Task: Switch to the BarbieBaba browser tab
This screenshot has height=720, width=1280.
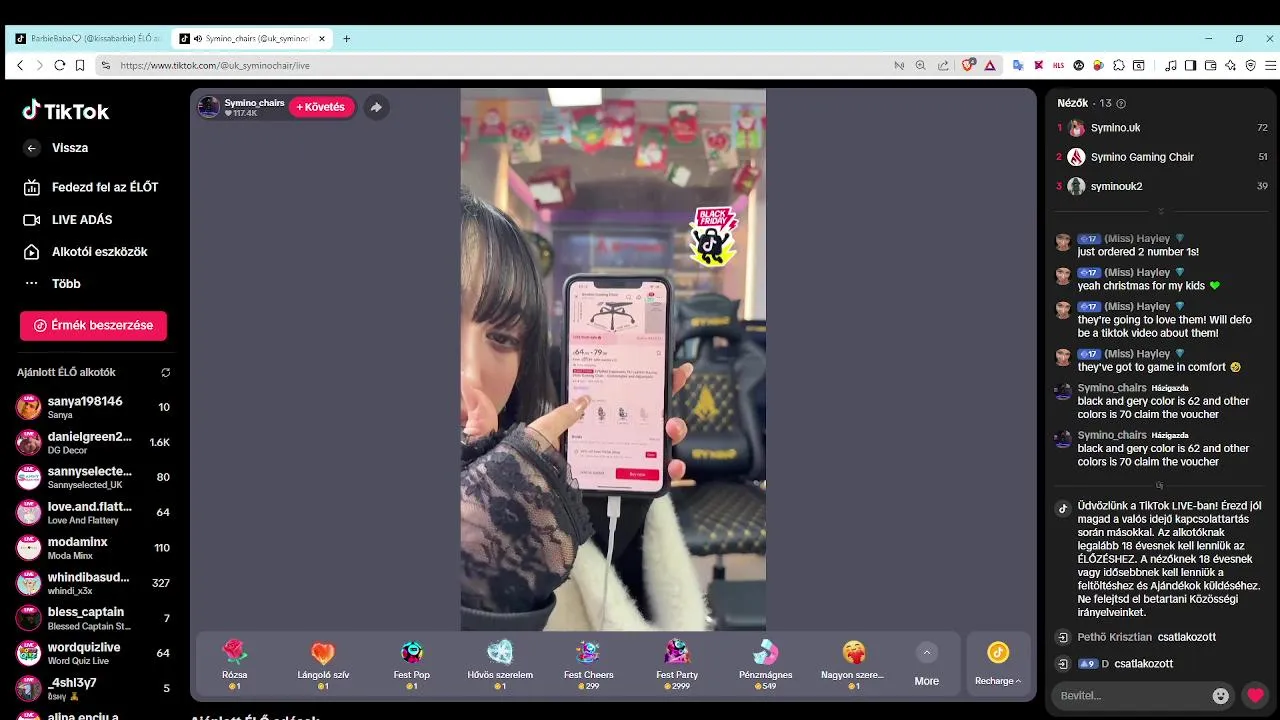Action: pos(88,39)
